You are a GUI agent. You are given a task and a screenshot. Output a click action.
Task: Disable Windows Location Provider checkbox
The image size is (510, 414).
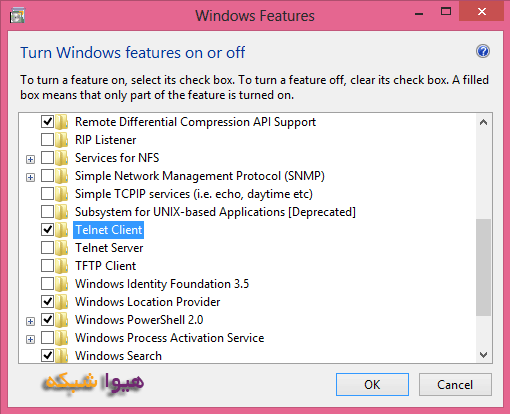pyautogui.click(x=47, y=301)
